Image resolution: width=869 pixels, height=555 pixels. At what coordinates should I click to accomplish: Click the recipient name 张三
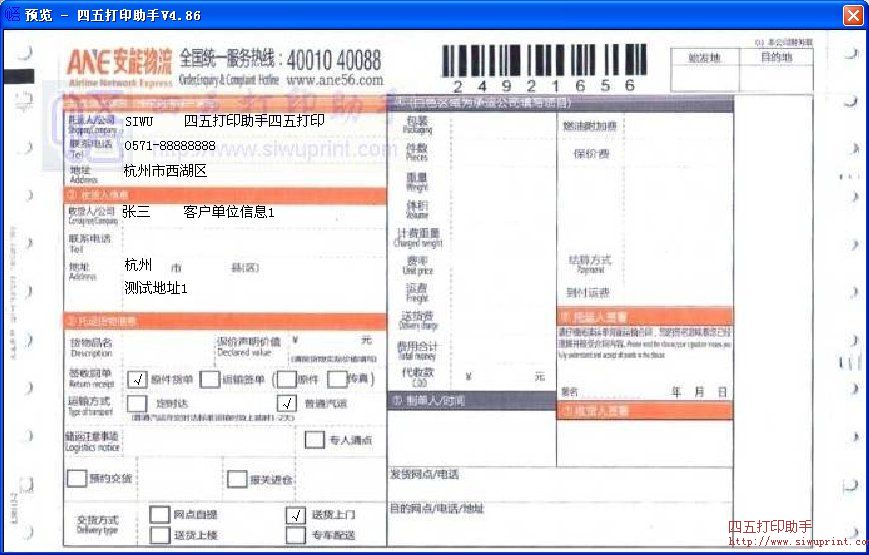tap(136, 212)
